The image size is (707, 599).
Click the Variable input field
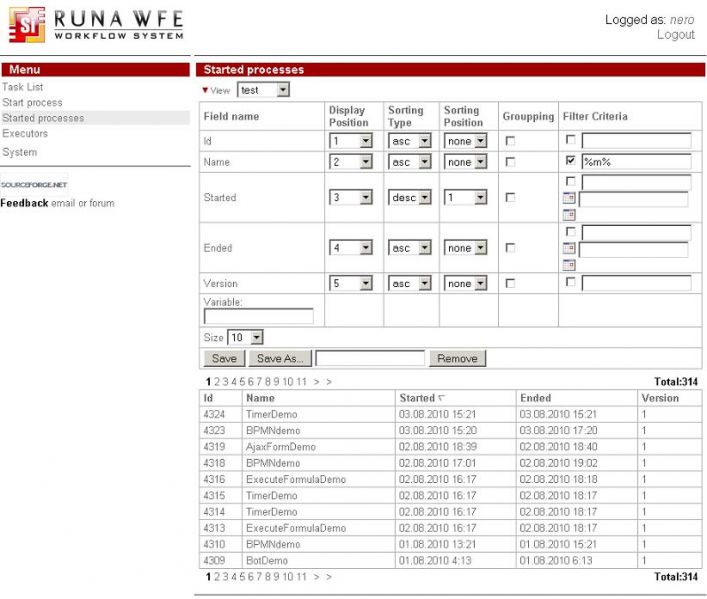pyautogui.click(x=258, y=316)
